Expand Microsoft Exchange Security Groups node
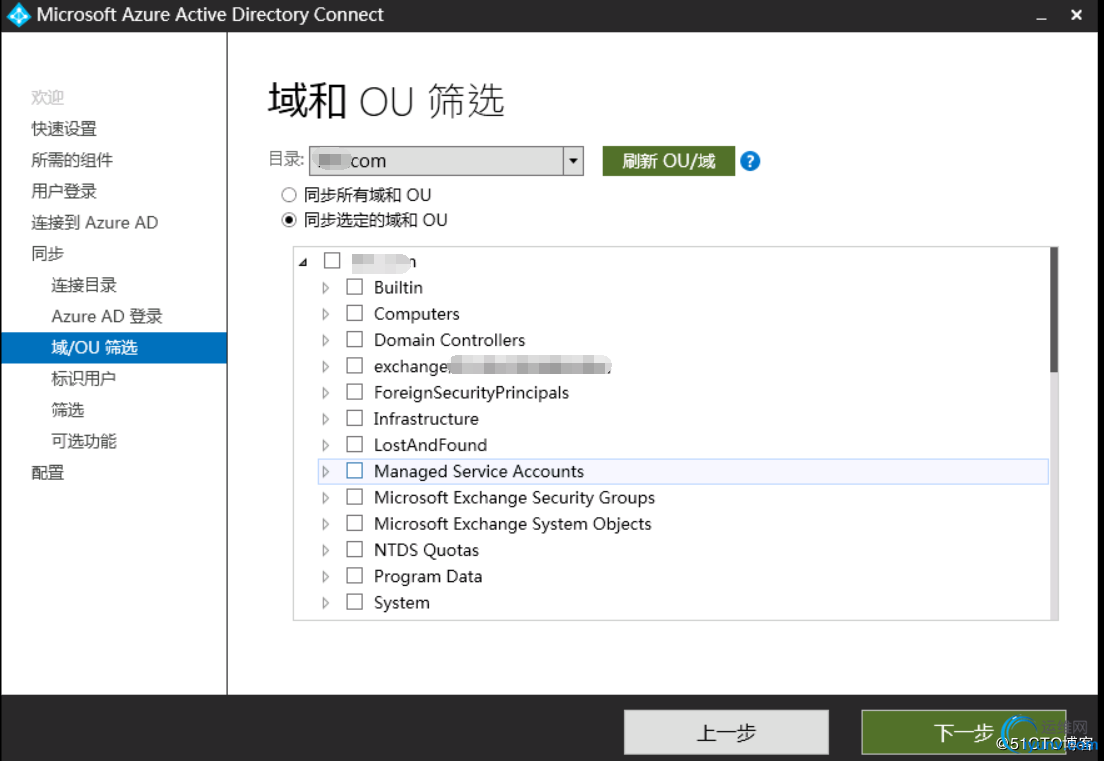The width and height of the screenshot is (1104, 761). (325, 498)
